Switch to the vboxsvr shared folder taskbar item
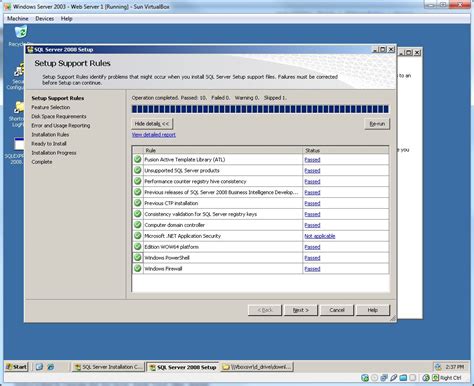The width and height of the screenshot is (474, 386). [256, 367]
